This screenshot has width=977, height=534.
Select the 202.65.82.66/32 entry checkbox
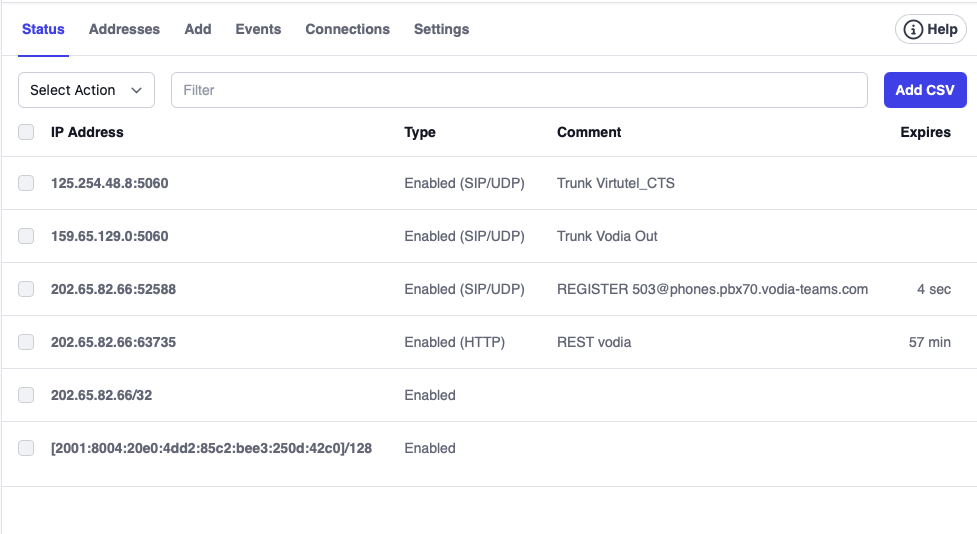click(x=26, y=395)
